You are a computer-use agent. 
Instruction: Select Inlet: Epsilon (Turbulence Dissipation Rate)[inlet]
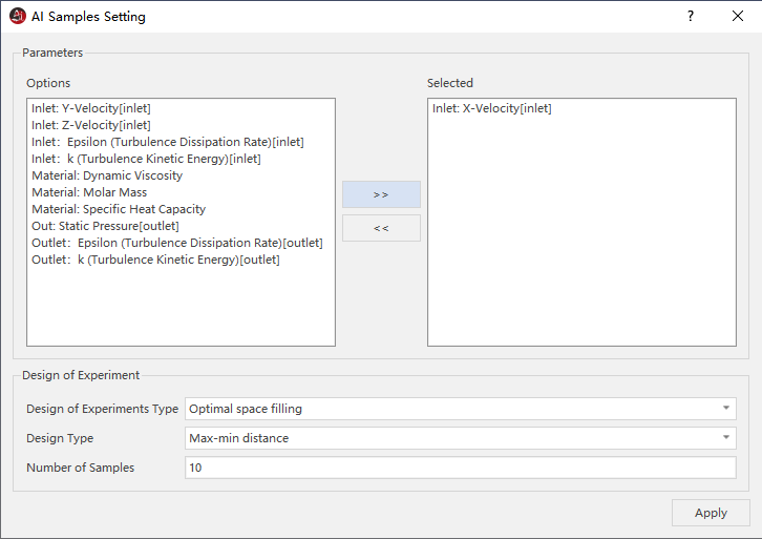tap(168, 142)
